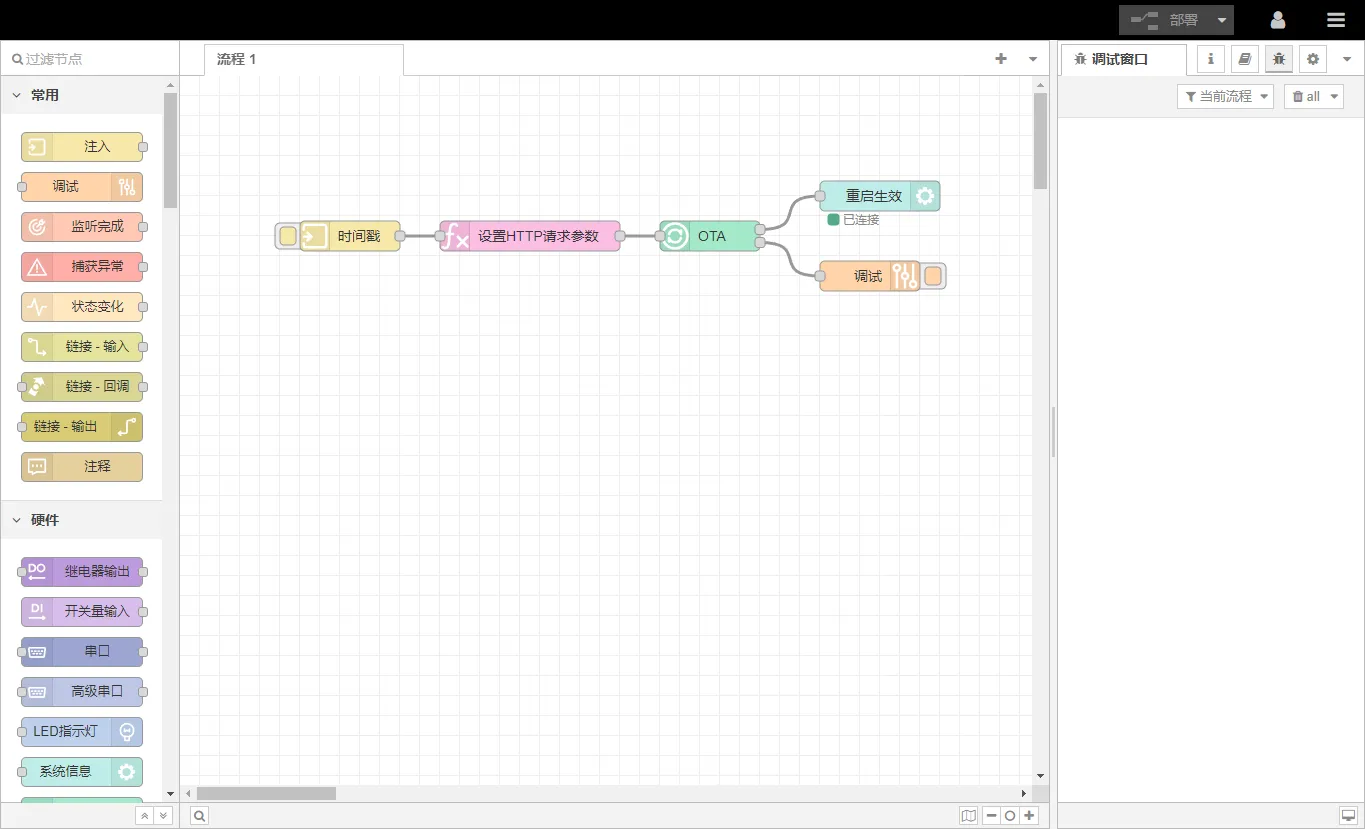Viewport: 1365px width, 829px height.
Task: Expand the 部署 deploy options dropdown arrow
Action: (x=1222, y=20)
